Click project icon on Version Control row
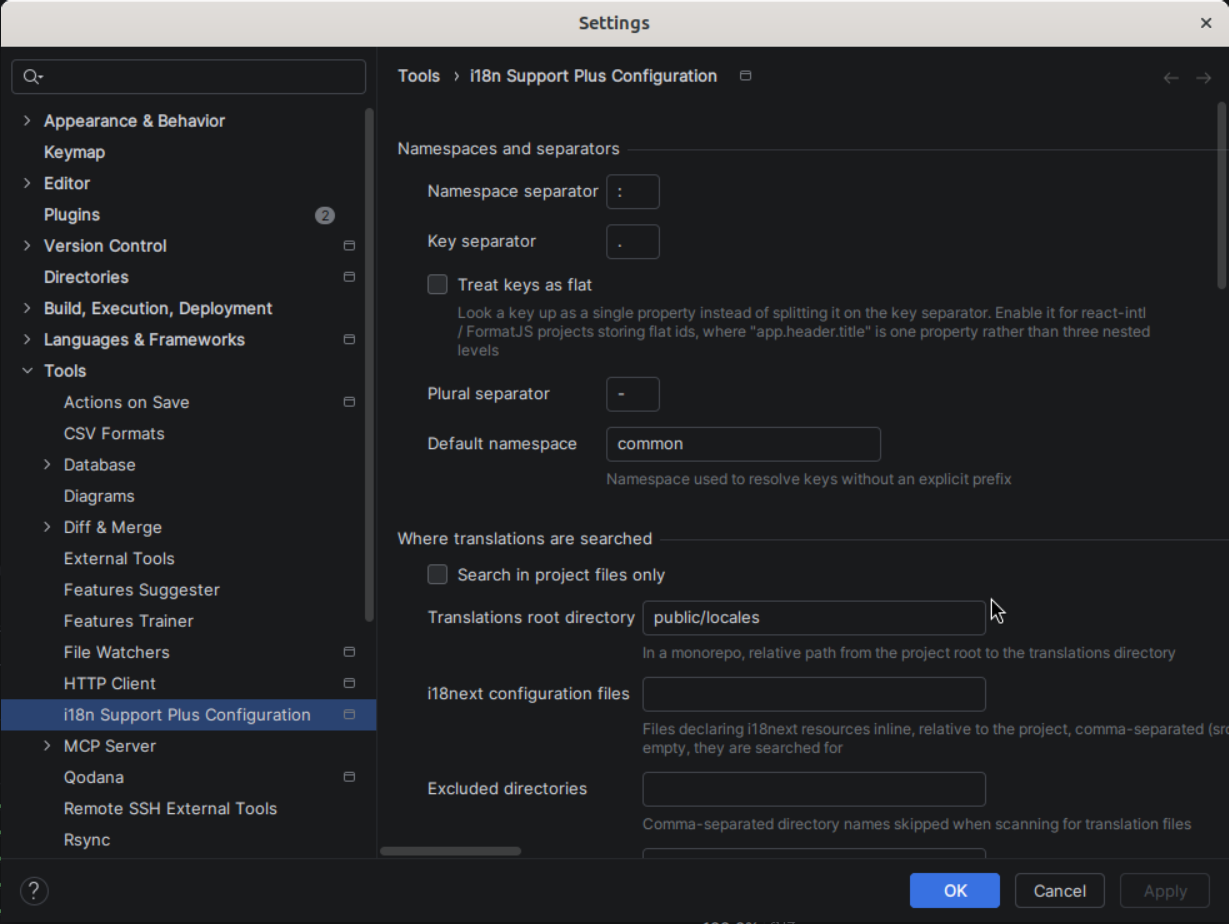The width and height of the screenshot is (1229, 924). tap(349, 246)
